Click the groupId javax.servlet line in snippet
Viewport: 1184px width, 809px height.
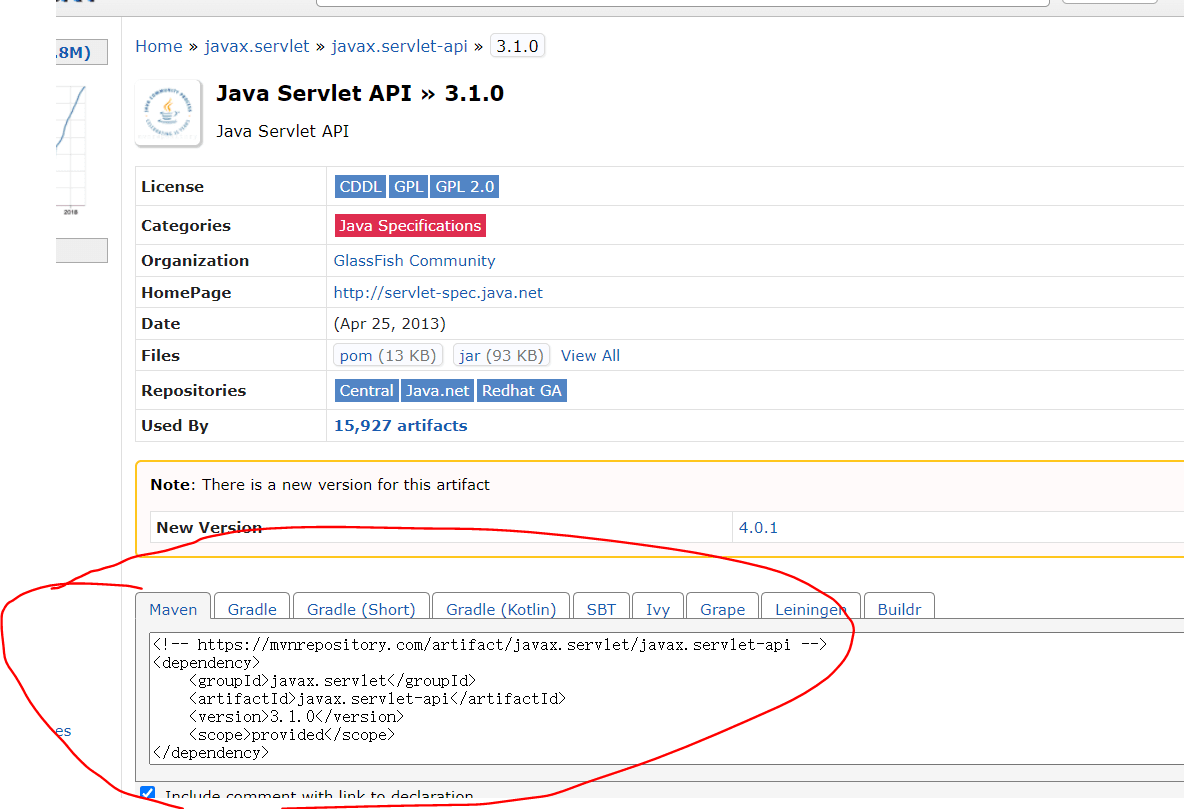point(333,681)
